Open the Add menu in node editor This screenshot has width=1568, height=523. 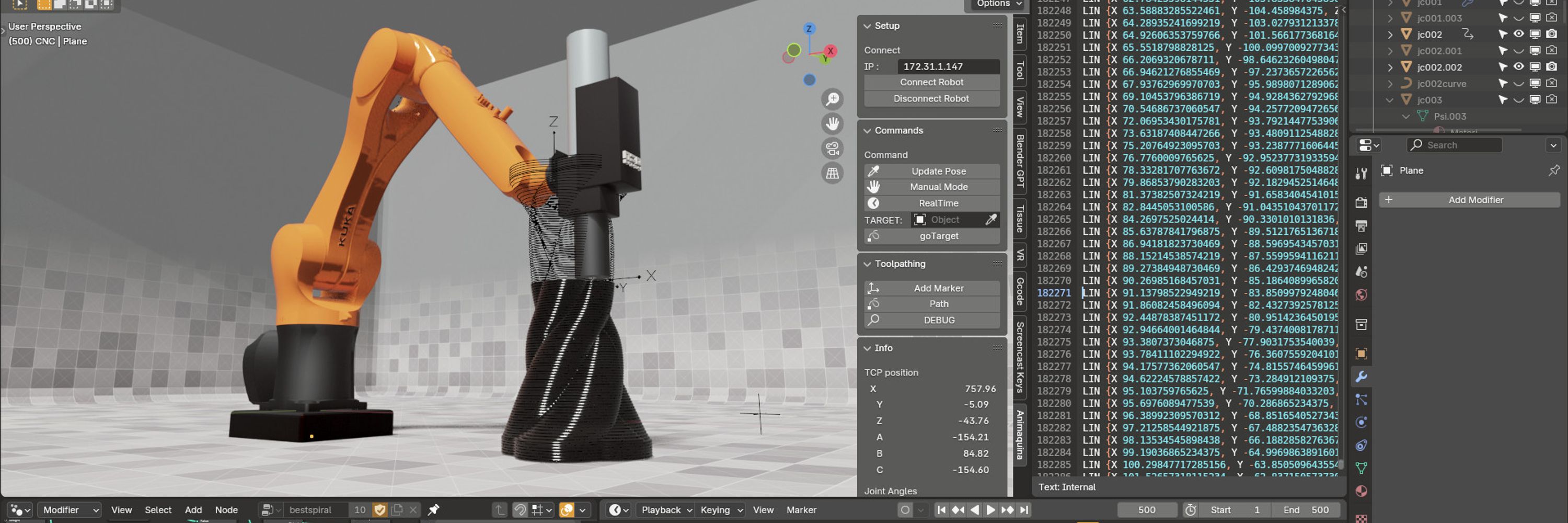(193, 509)
